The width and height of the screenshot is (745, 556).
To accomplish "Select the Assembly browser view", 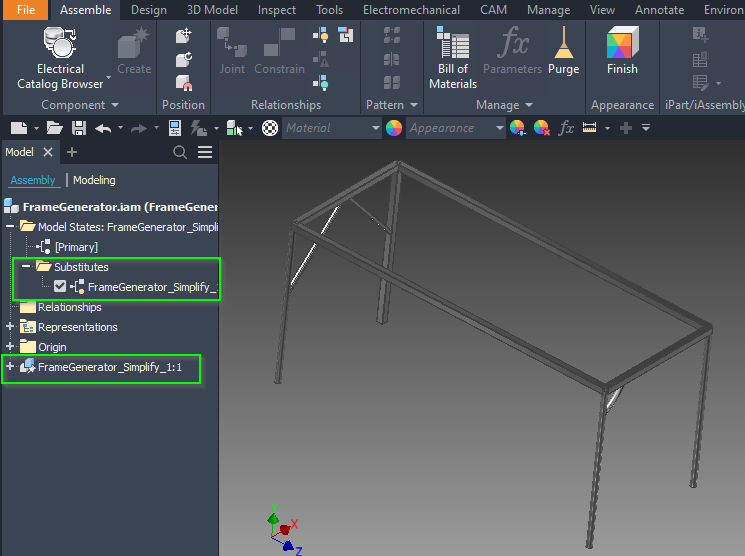I will pyautogui.click(x=33, y=180).
